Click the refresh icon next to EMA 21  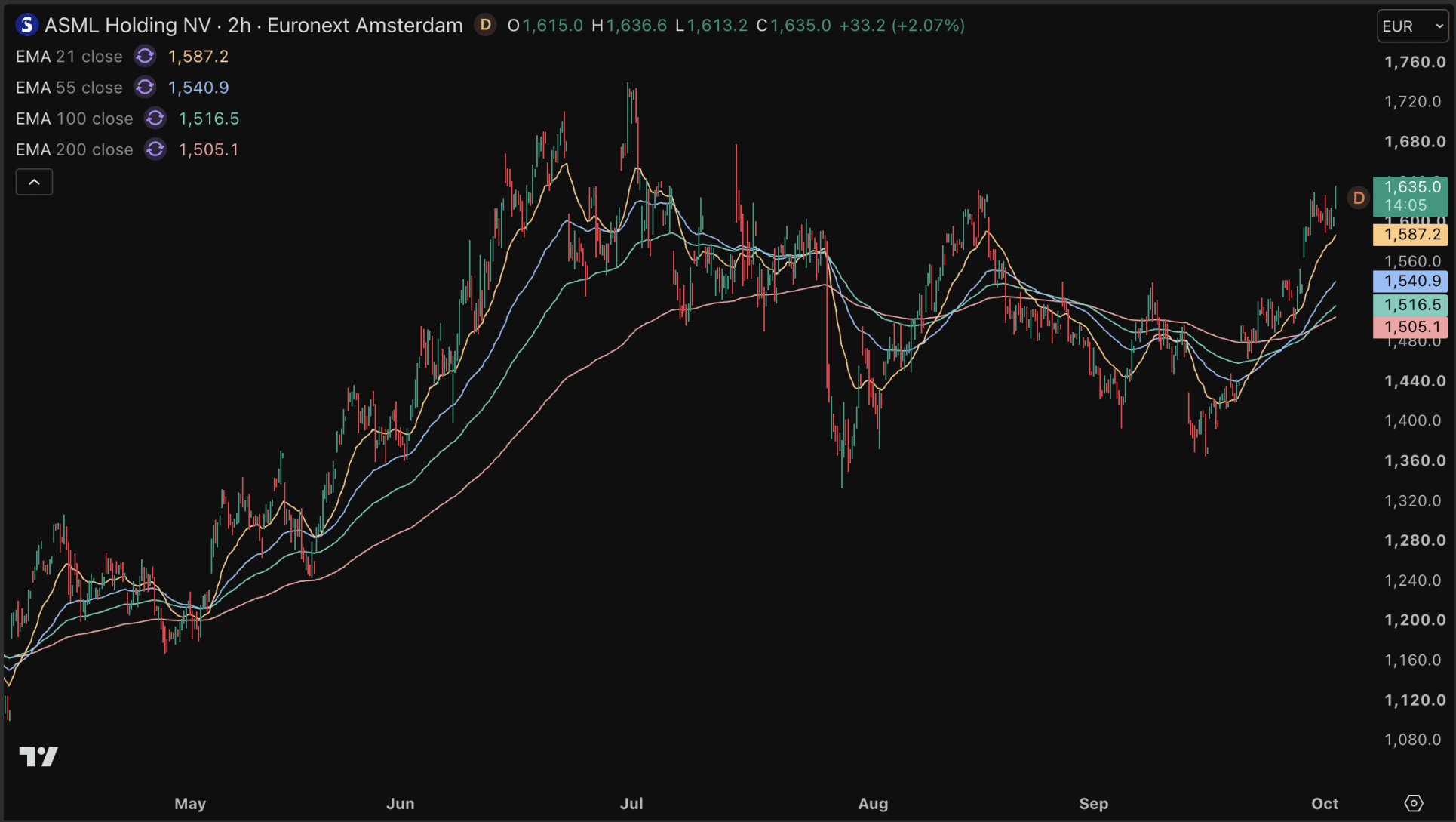coord(145,57)
